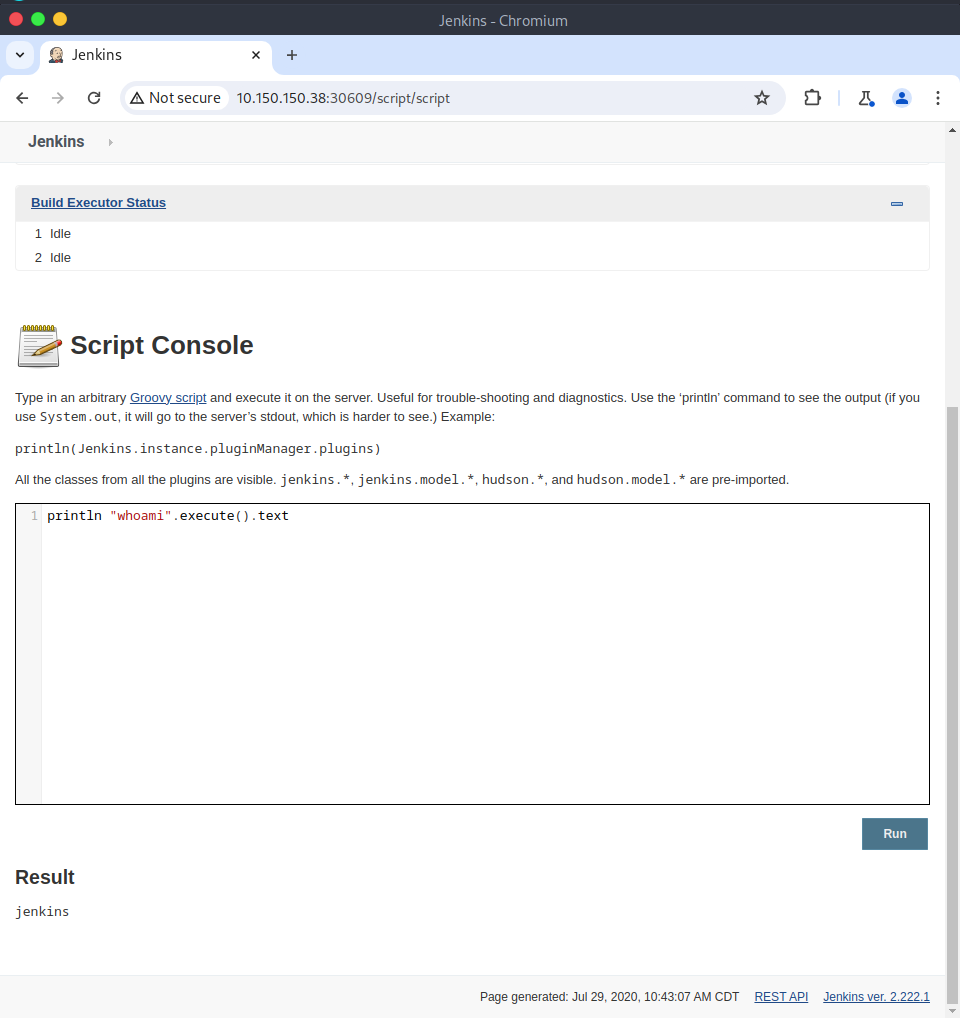This screenshot has height=1018, width=960.
Task: Open the REST API link
Action: (x=781, y=997)
